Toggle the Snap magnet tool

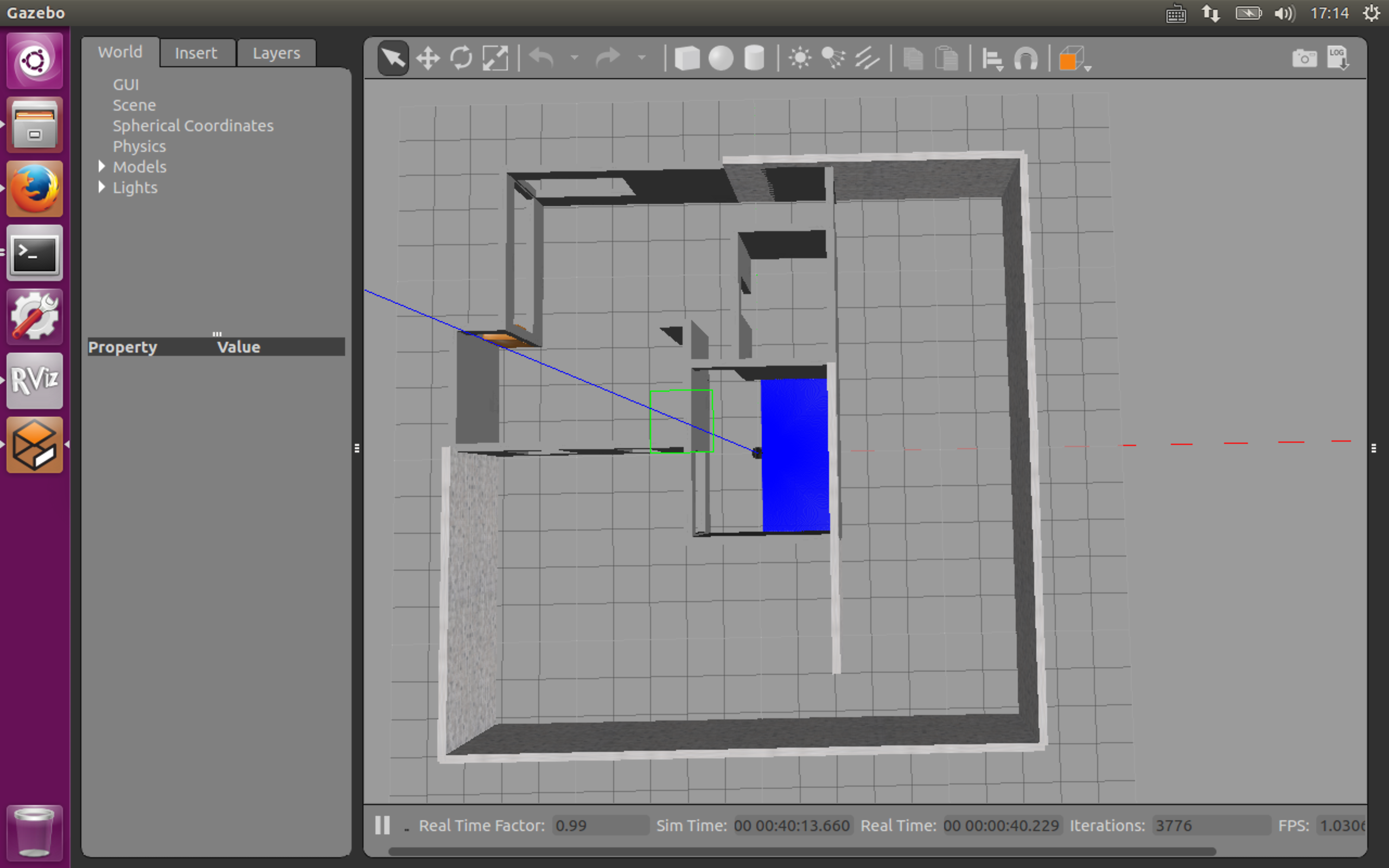[x=1025, y=58]
